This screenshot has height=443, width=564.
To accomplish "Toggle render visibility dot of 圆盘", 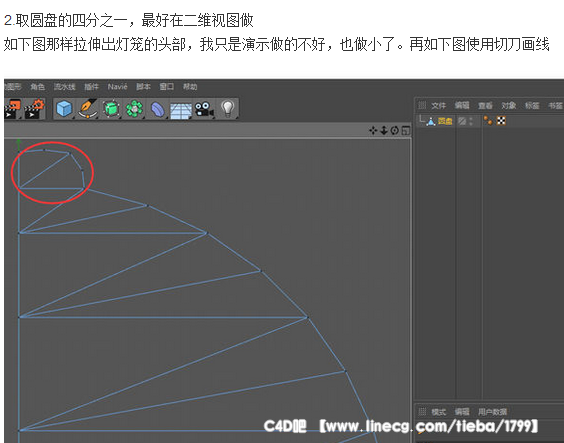I will coord(471,124).
